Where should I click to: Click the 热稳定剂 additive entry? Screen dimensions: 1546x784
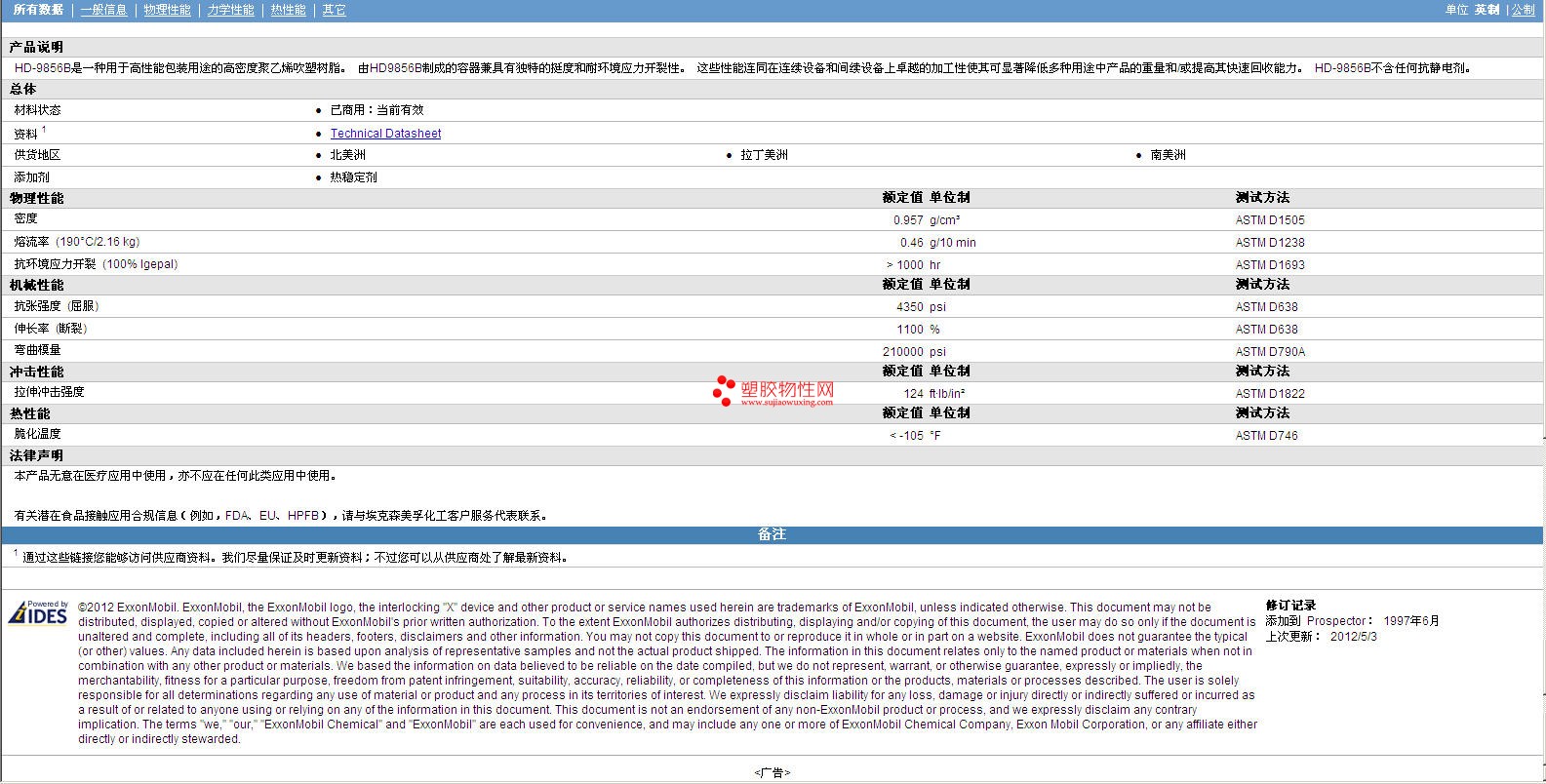[353, 177]
